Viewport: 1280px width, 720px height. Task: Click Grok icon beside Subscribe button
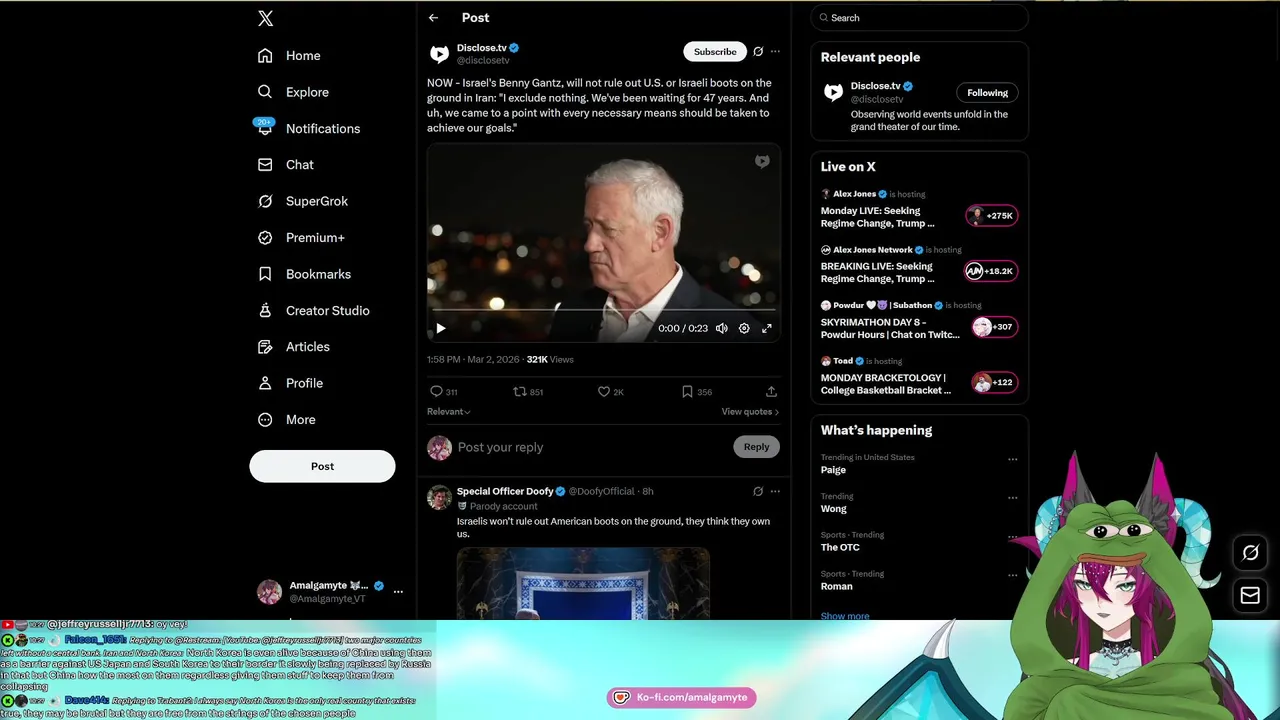click(x=758, y=51)
